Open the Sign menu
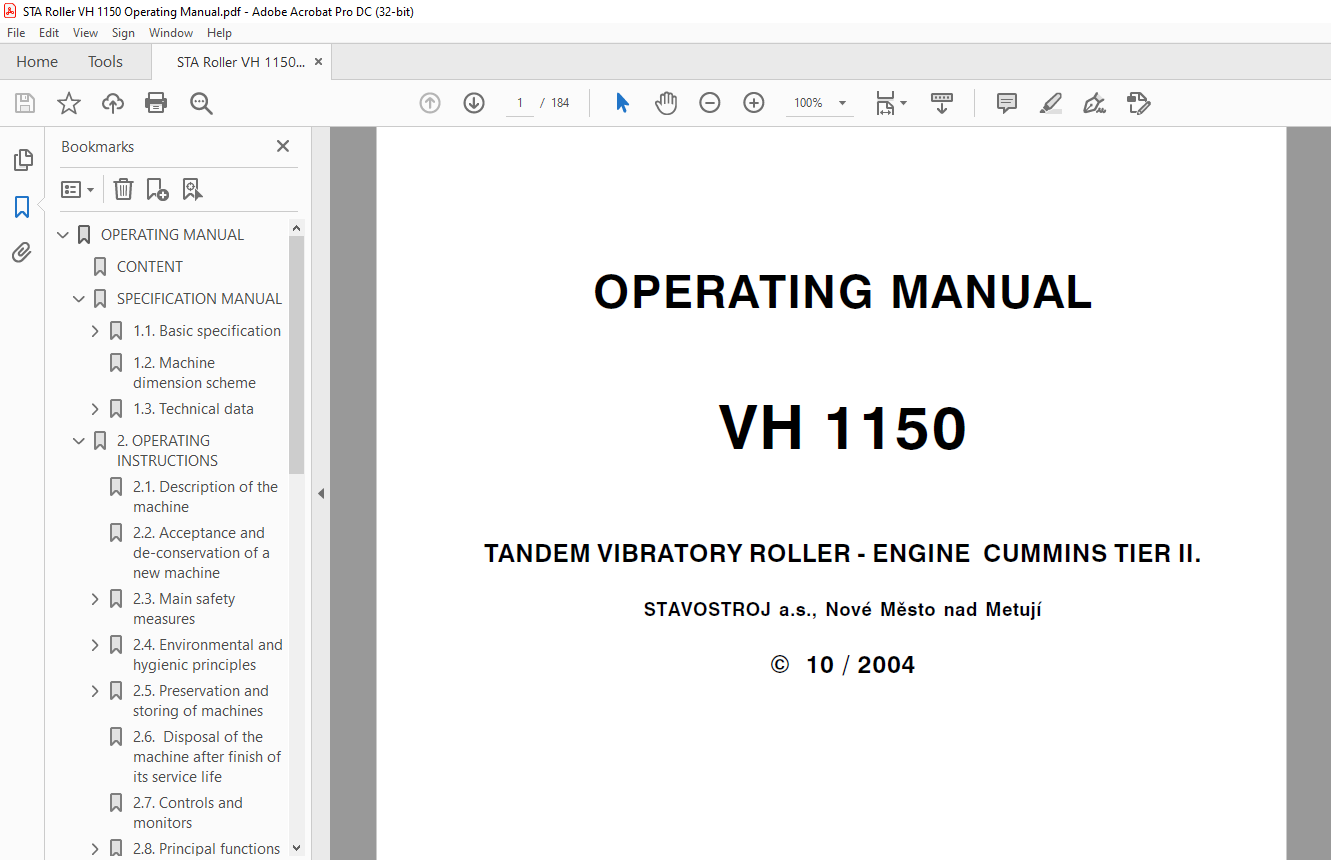The width and height of the screenshot is (1331, 860). (x=123, y=33)
